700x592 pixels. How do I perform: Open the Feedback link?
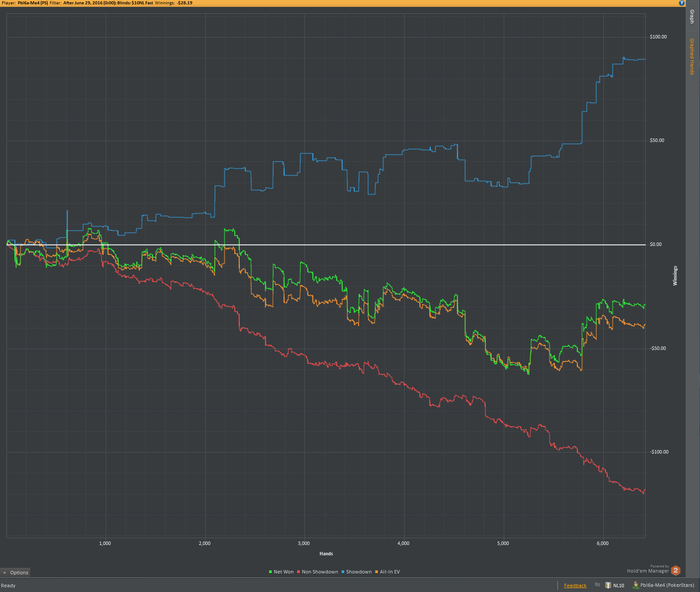coord(575,585)
